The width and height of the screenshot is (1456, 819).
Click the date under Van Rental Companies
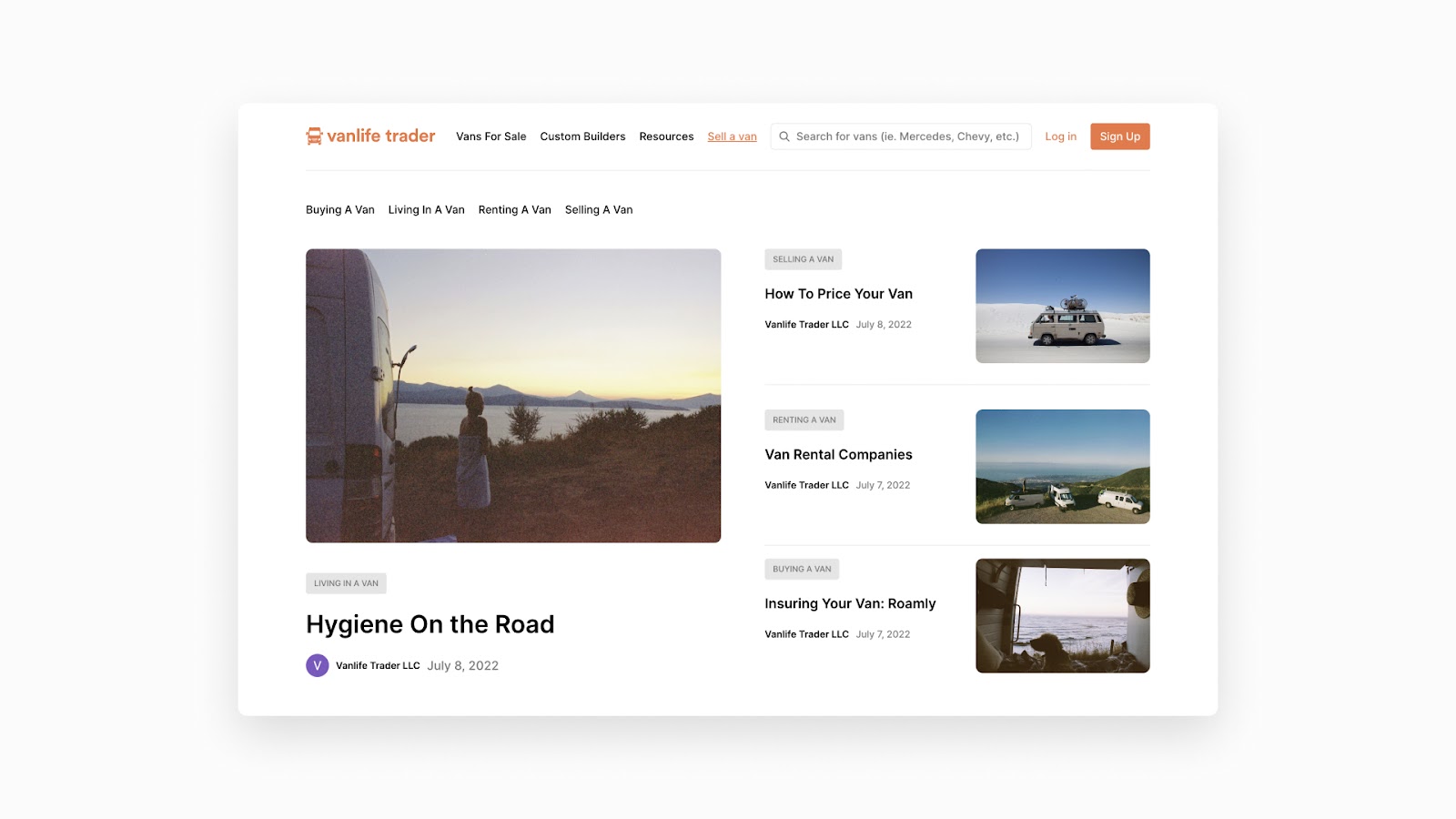click(883, 485)
